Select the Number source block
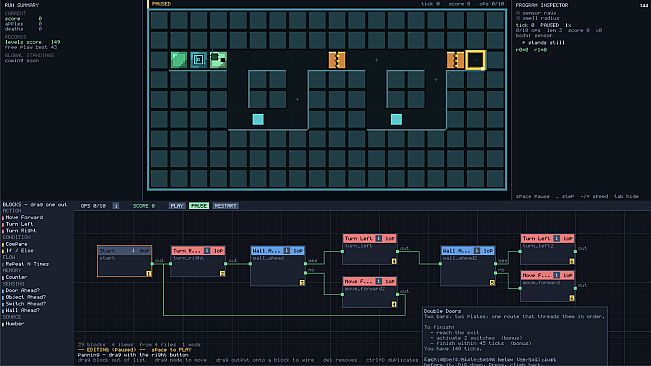The image size is (651, 366). [15, 323]
